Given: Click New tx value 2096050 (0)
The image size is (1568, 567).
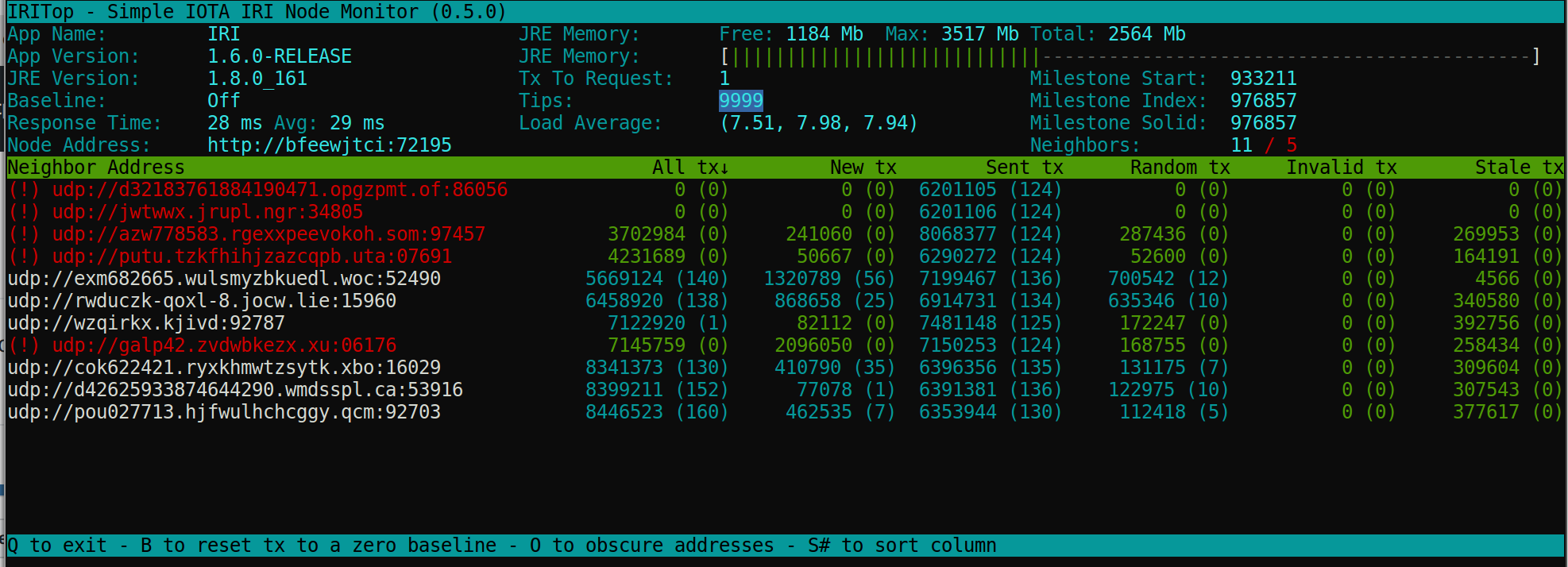Looking at the screenshot, I should point(835,345).
